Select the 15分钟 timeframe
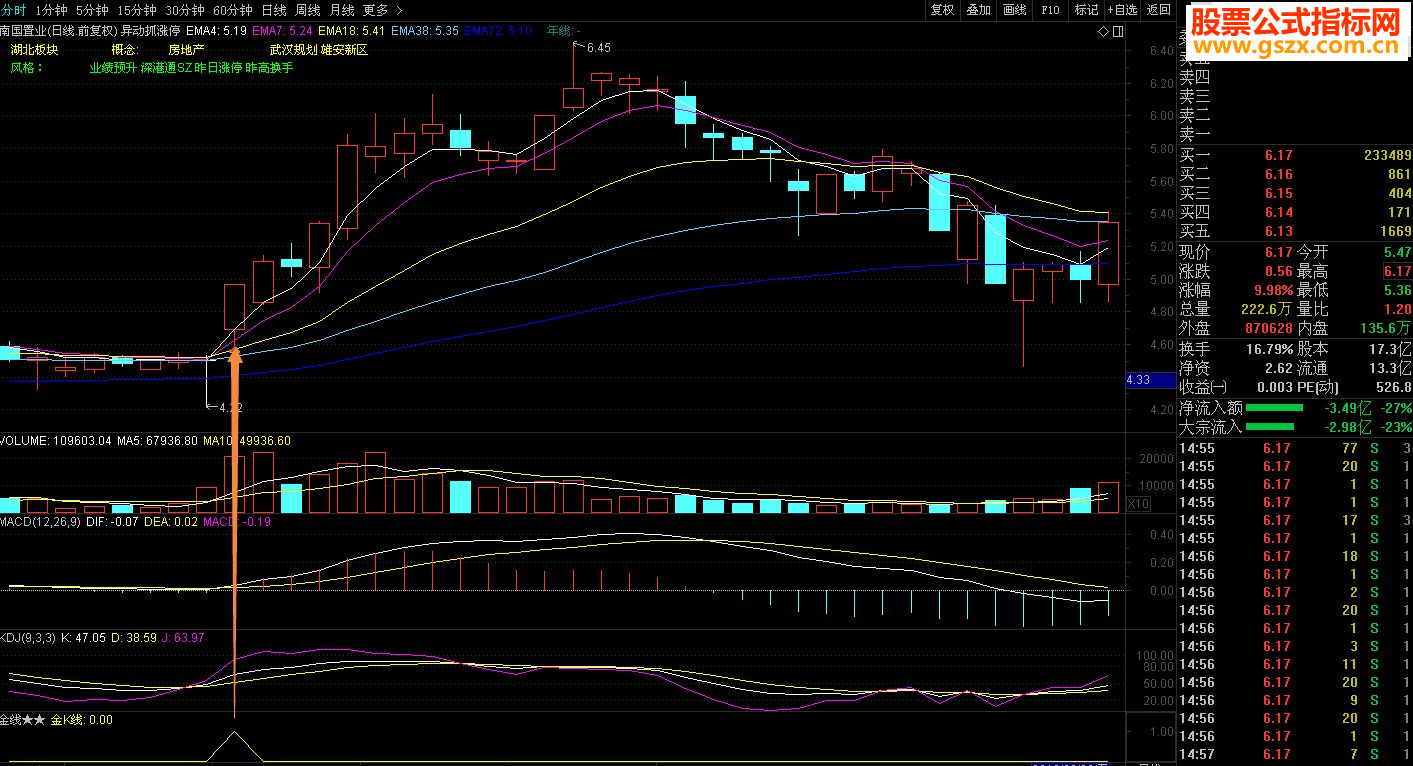The width and height of the screenshot is (1413, 766). tap(136, 10)
